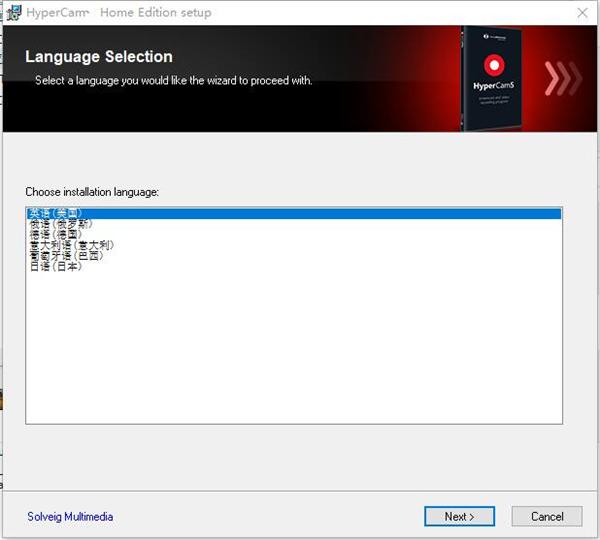Click the HyperCam installer icon in title bar

(14, 13)
